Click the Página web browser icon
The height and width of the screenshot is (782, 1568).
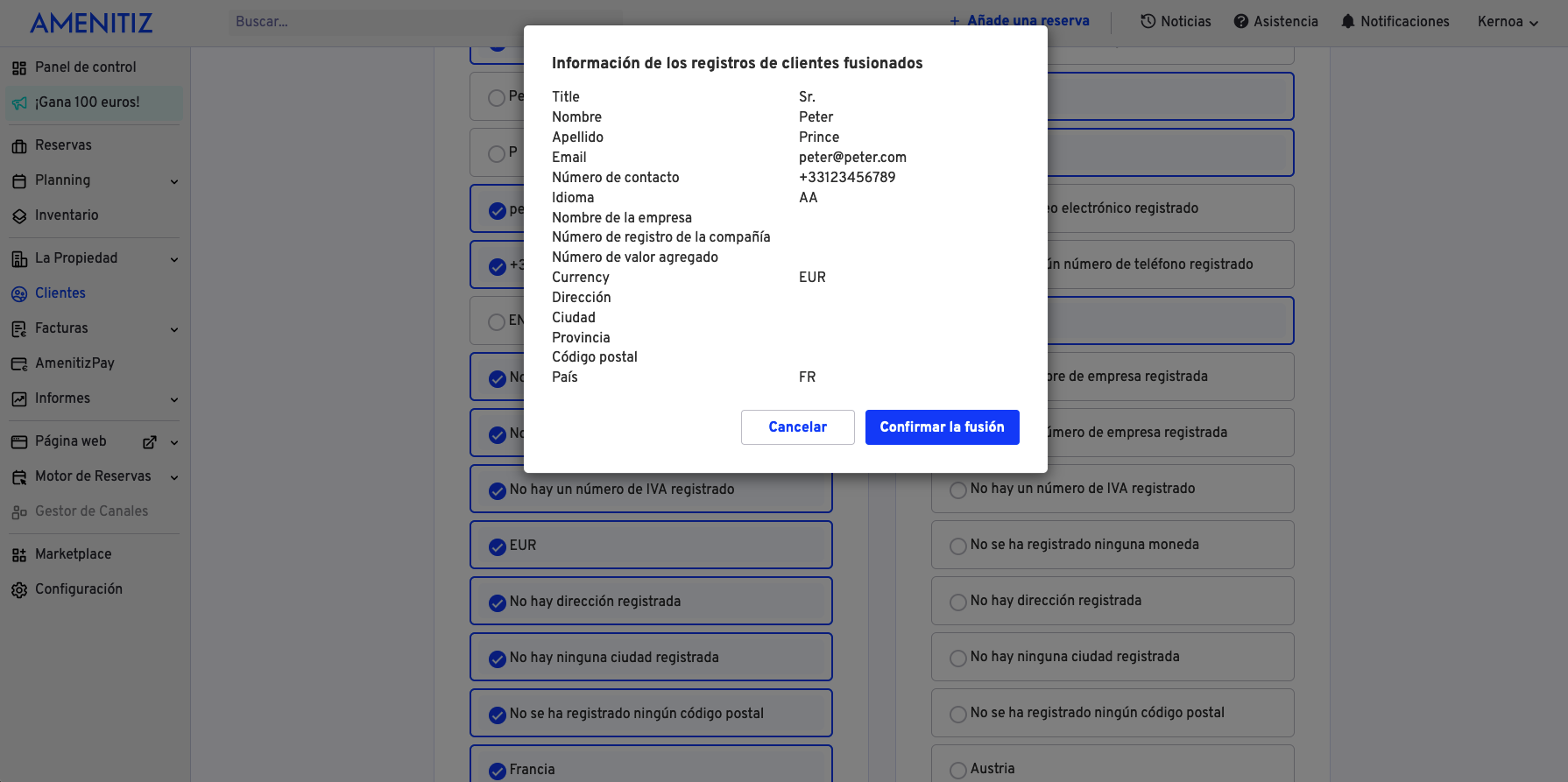pos(19,442)
